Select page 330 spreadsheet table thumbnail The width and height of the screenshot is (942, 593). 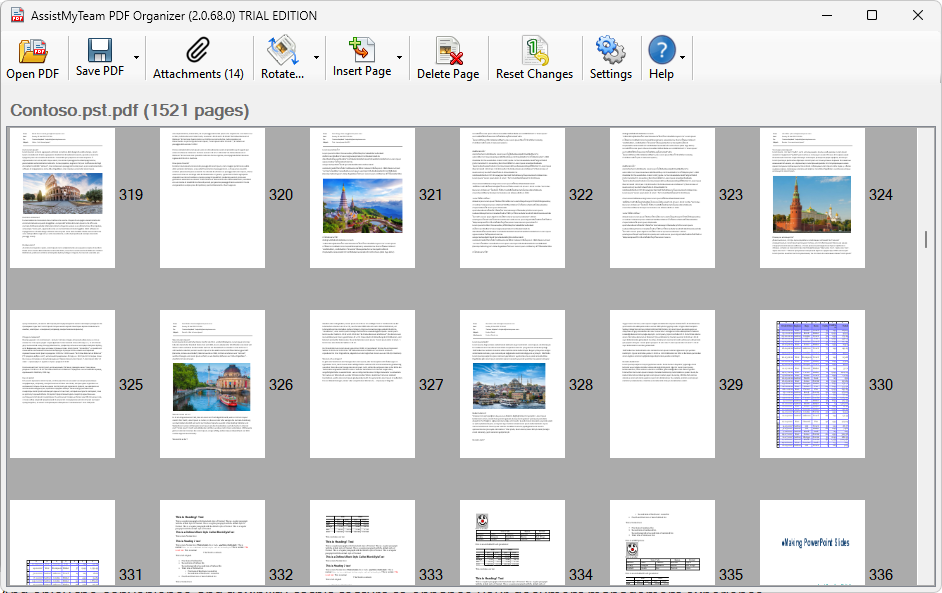812,384
